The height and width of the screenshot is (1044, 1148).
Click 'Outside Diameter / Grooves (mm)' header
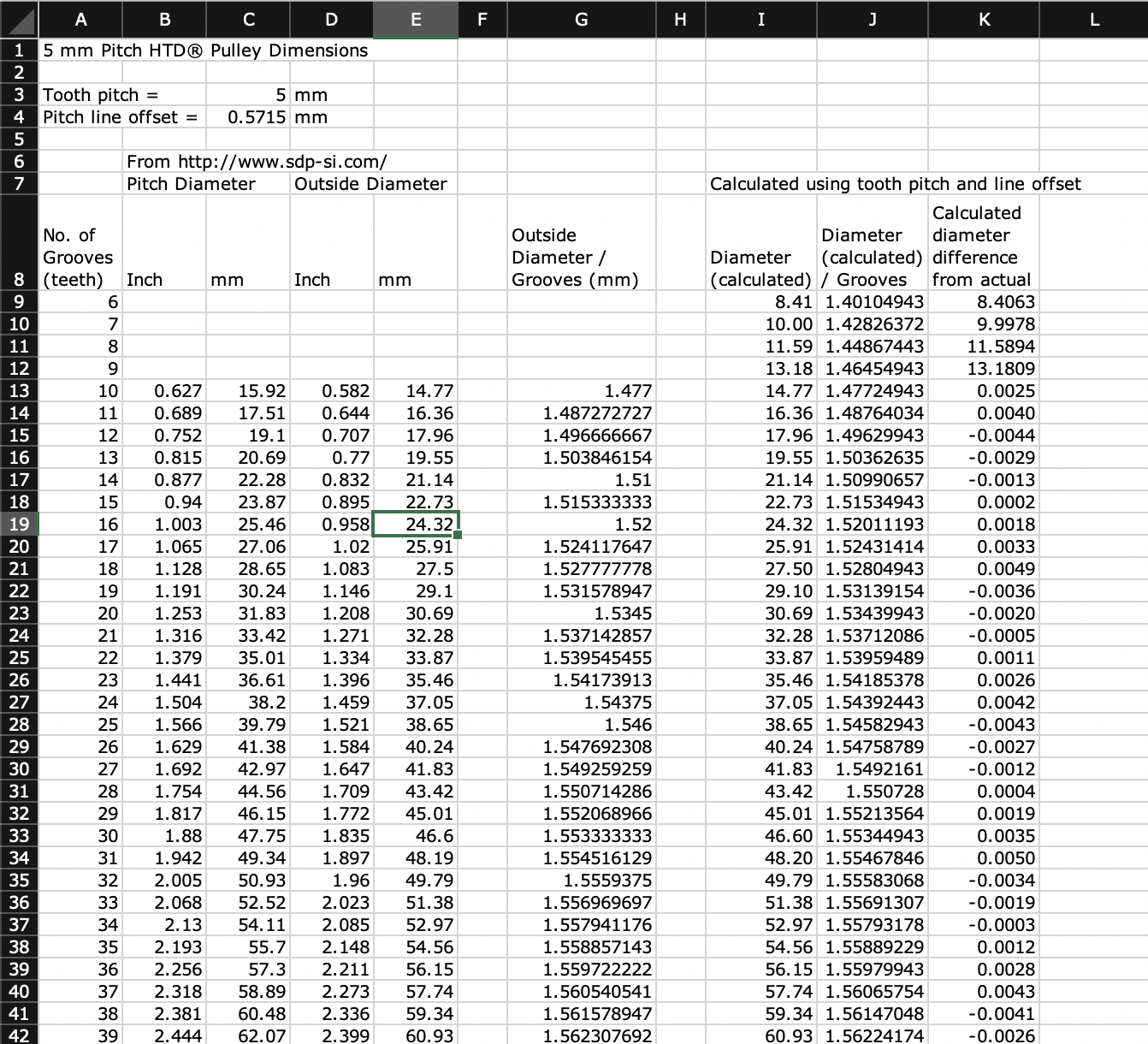(581, 243)
